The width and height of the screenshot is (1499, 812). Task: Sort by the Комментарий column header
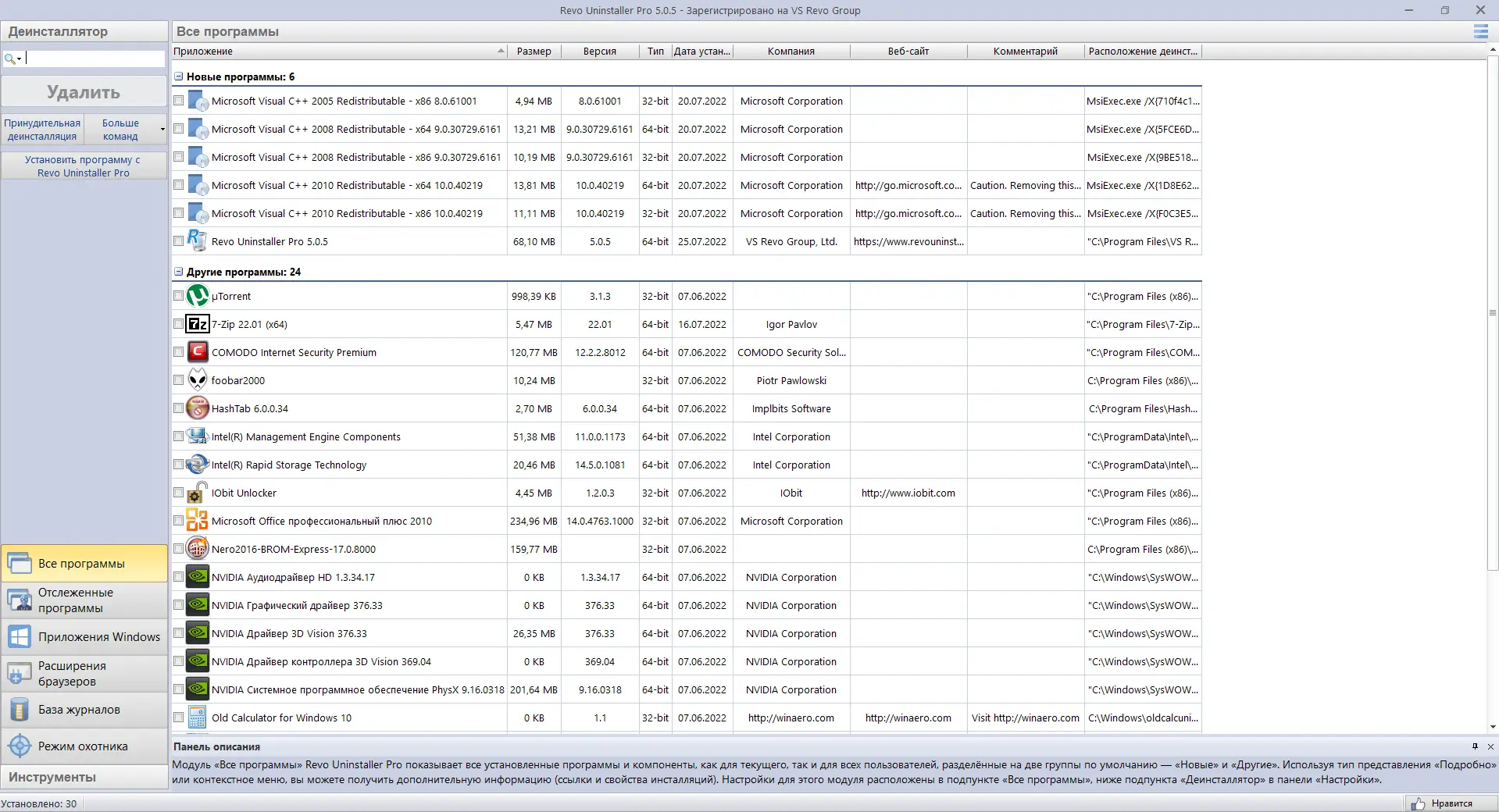coord(1026,51)
